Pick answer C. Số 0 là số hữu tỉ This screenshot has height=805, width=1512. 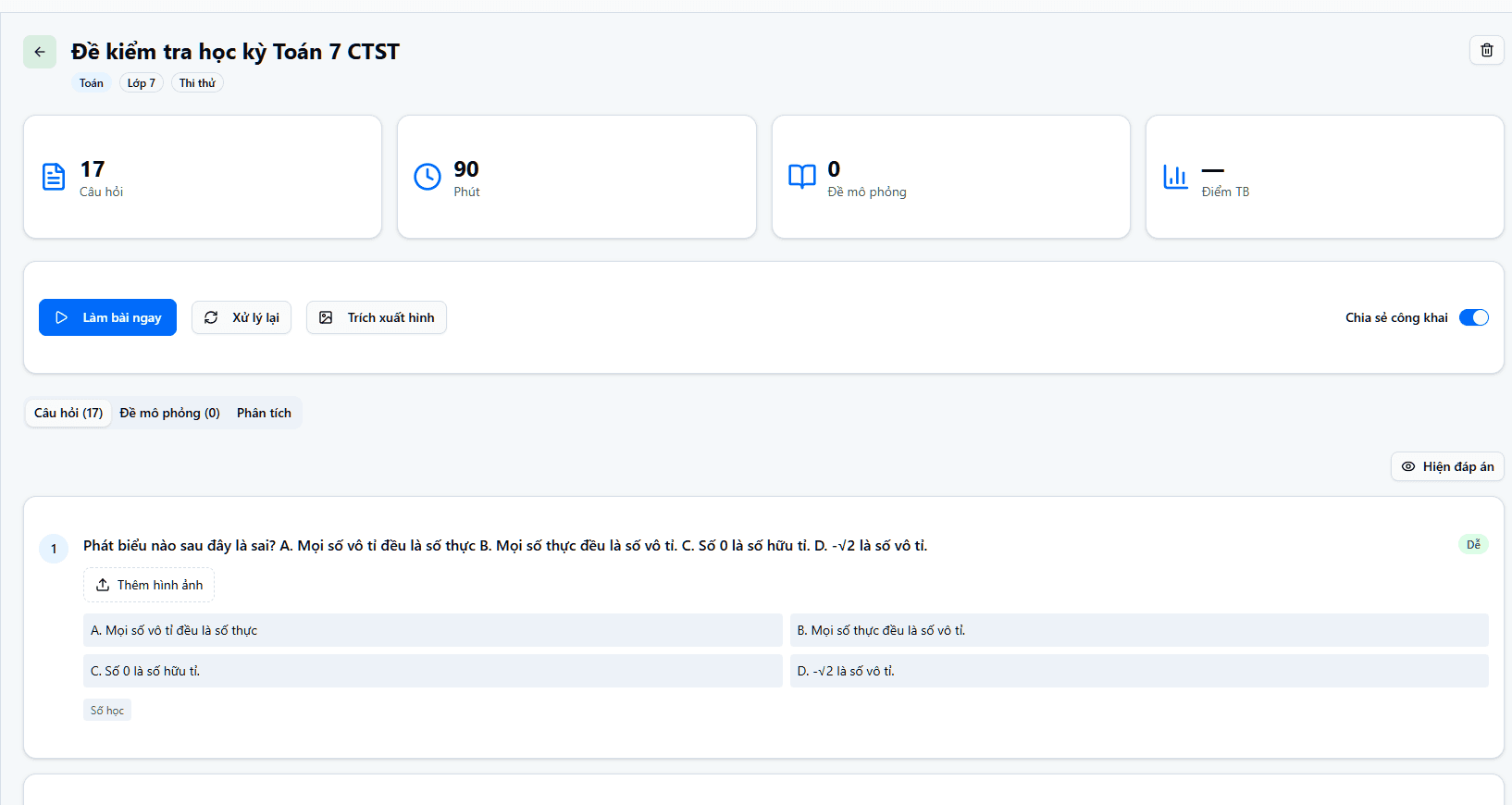pos(432,671)
